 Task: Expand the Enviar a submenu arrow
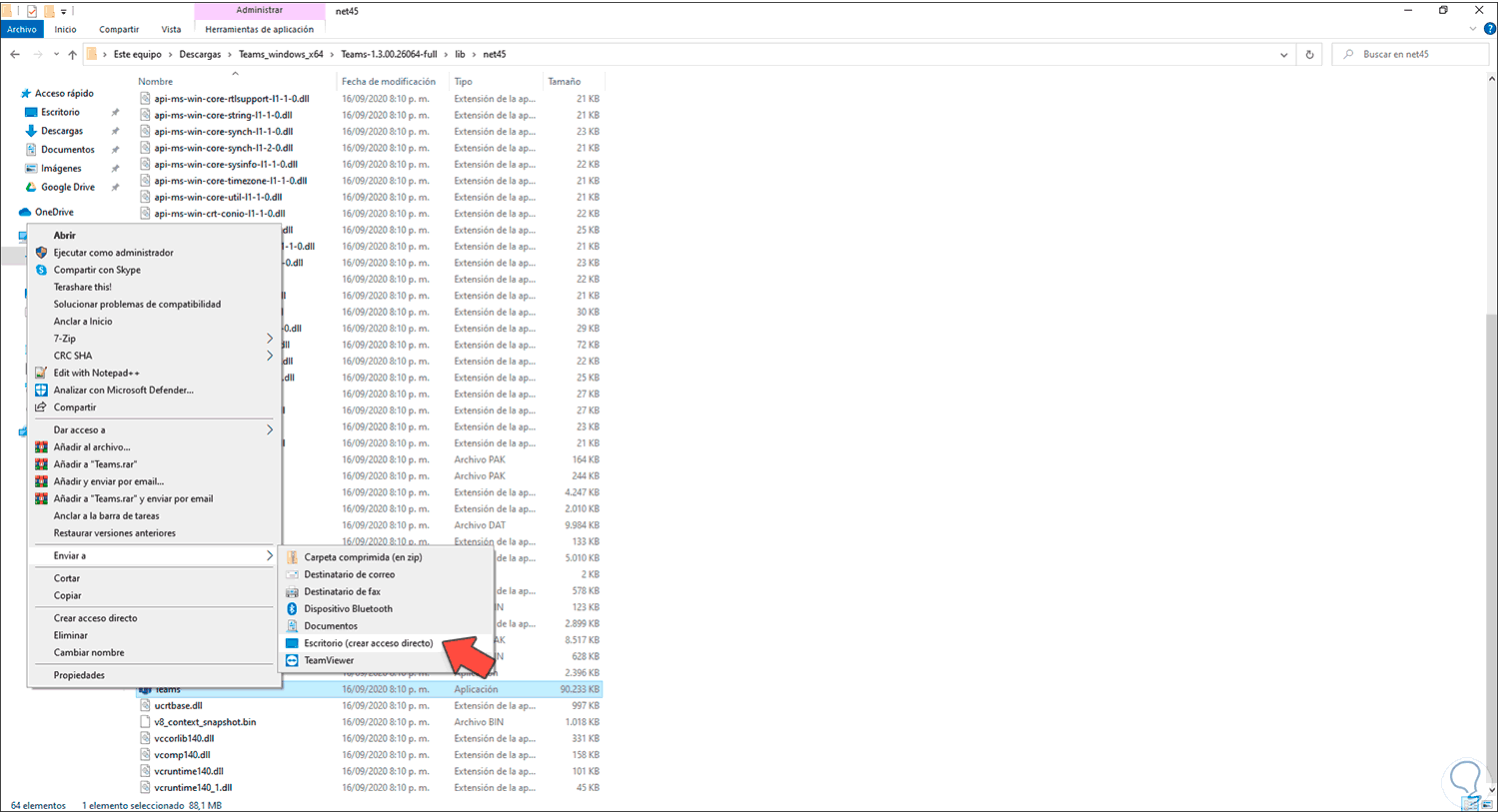tap(270, 556)
